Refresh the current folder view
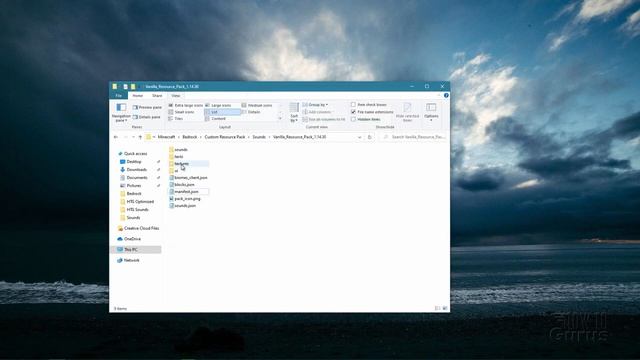The height and width of the screenshot is (360, 640). [x=369, y=137]
